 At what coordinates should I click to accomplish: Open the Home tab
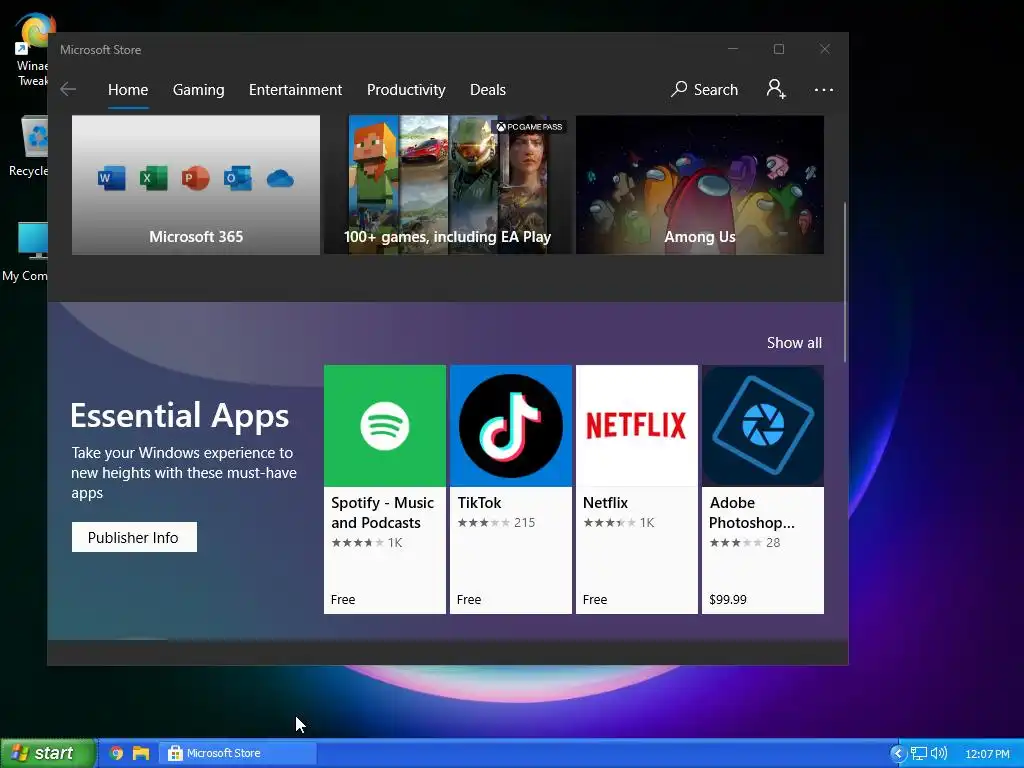[x=128, y=89]
